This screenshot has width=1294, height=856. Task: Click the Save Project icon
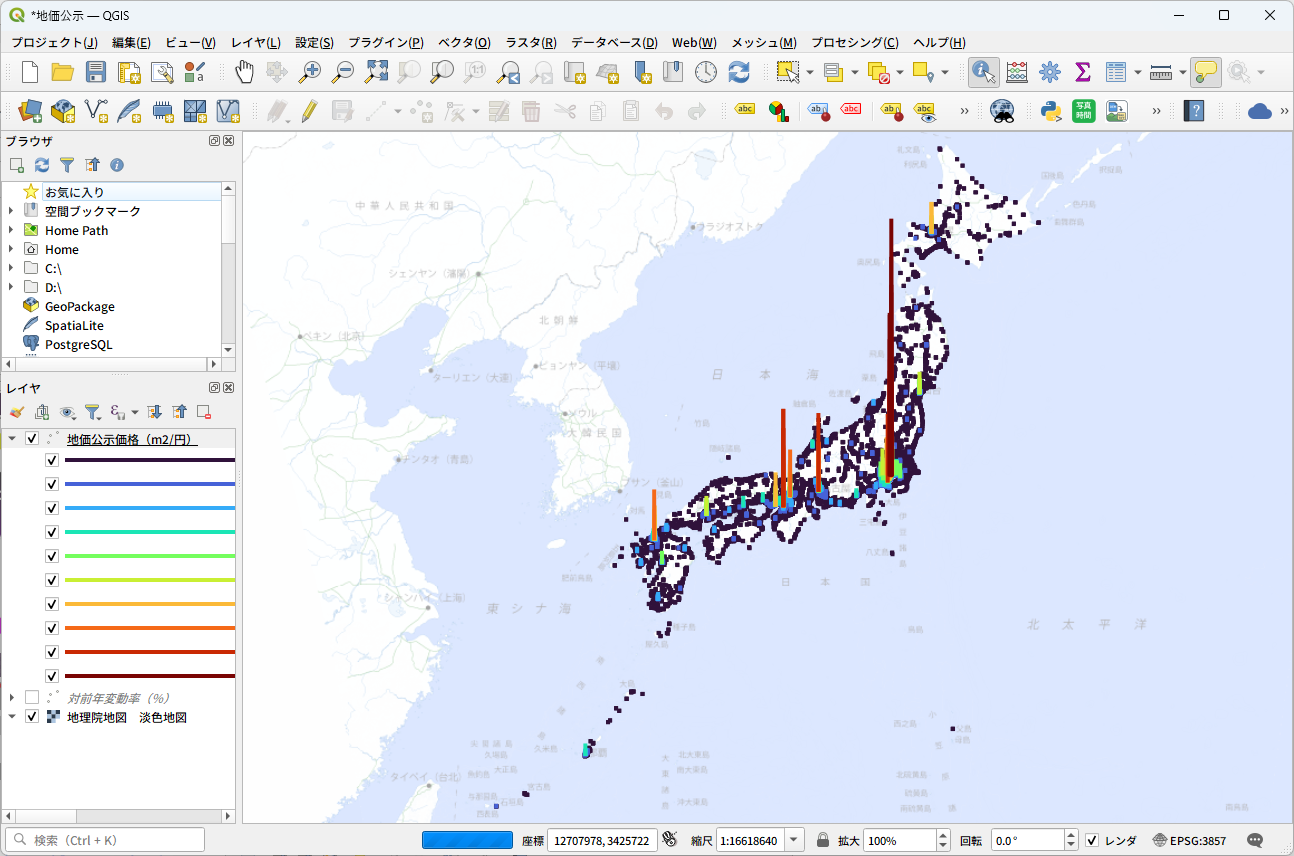pos(95,72)
